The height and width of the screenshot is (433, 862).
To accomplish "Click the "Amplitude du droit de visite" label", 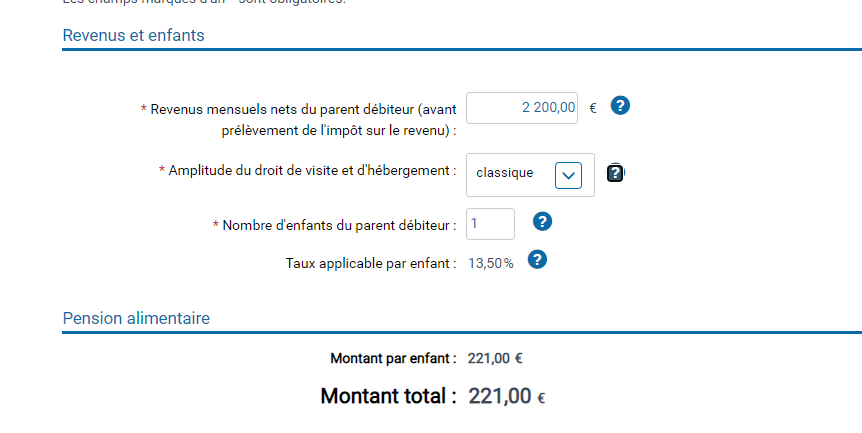I will [308, 171].
